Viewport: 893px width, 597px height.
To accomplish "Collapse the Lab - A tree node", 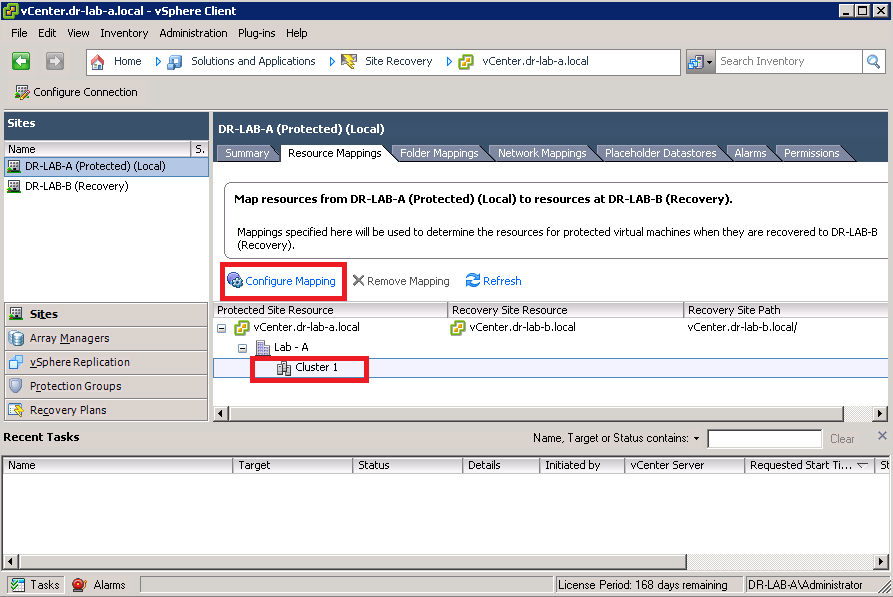I will coord(243,349).
